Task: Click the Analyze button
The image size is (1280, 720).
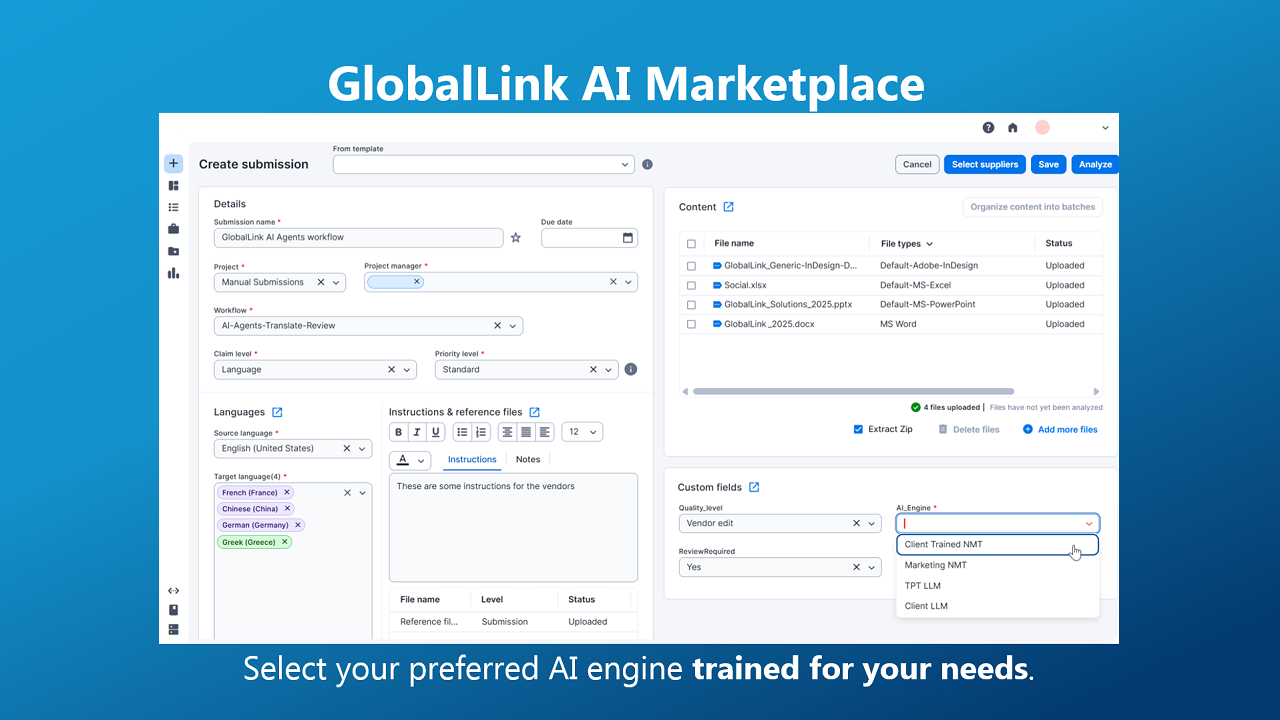Action: pos(1095,164)
